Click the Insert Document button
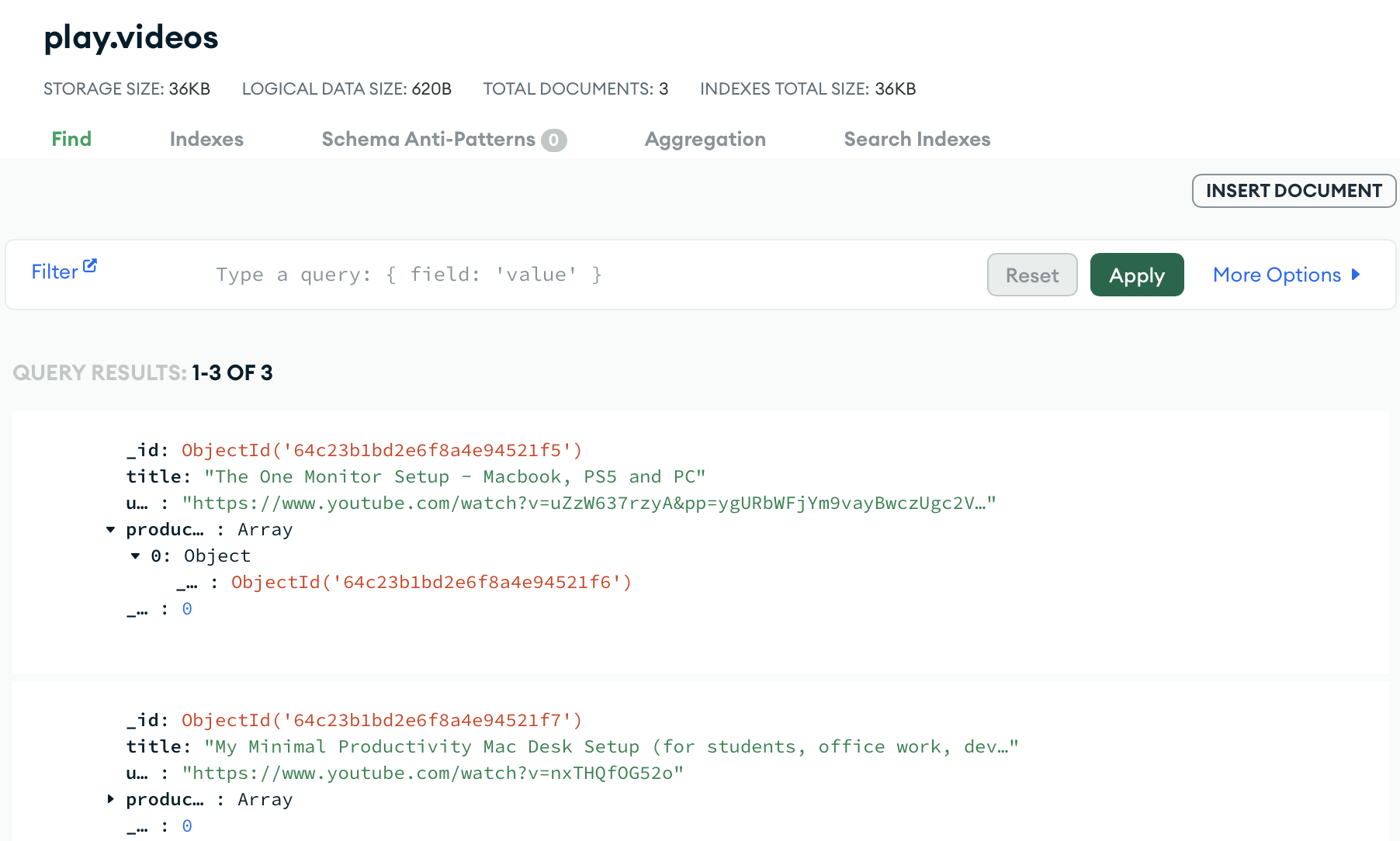The image size is (1400, 841). (1293, 191)
